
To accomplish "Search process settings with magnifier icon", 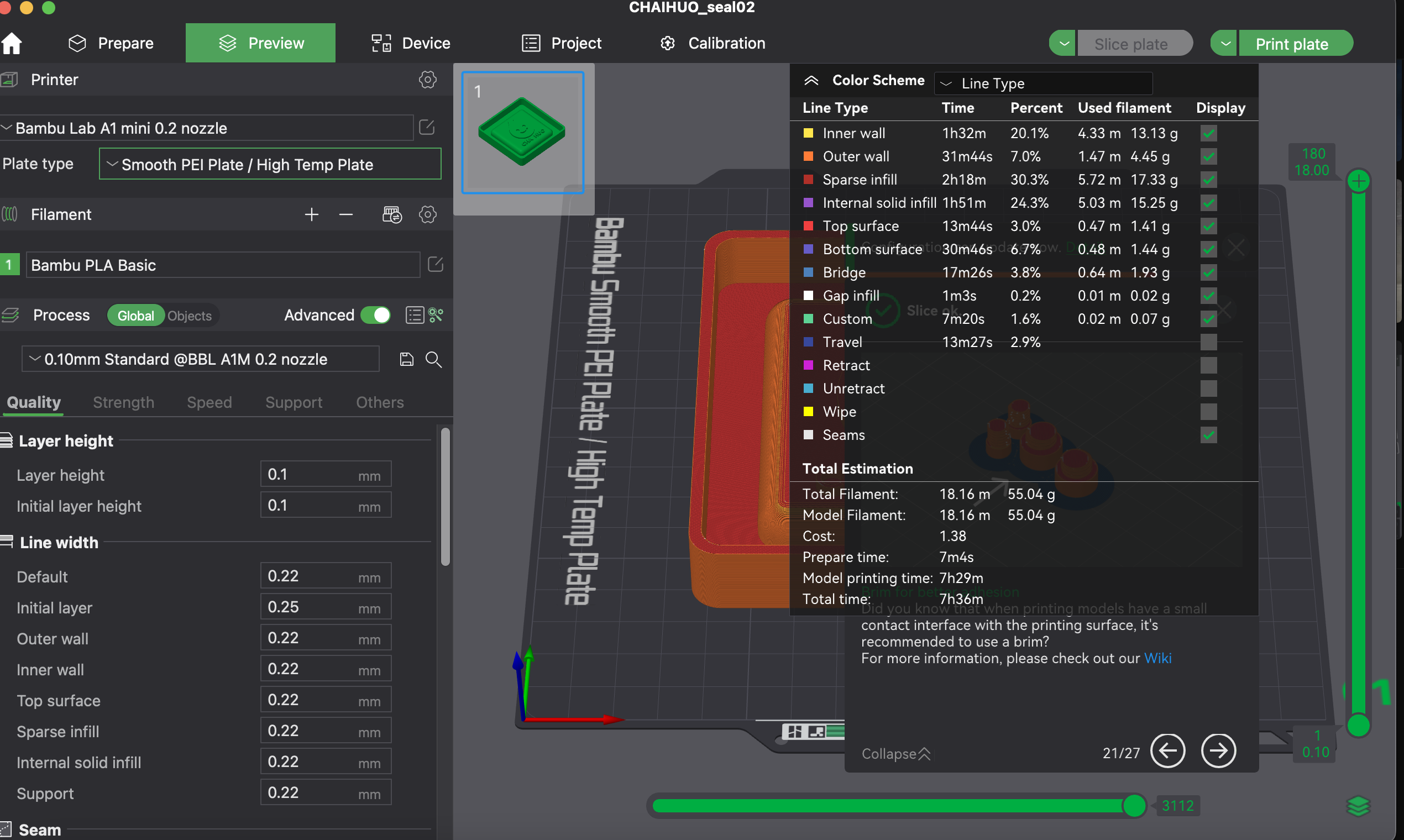I will pos(434,359).
